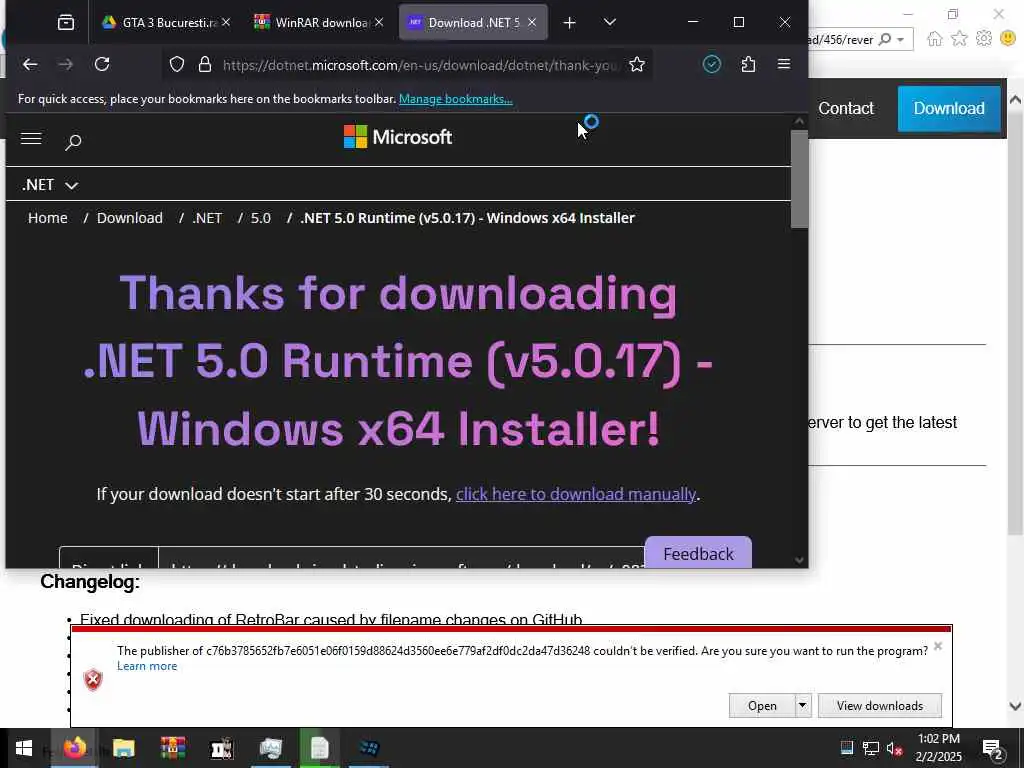Open the Firefox View icon beside tabs
The width and height of the screenshot is (1024, 768).
(x=66, y=22)
